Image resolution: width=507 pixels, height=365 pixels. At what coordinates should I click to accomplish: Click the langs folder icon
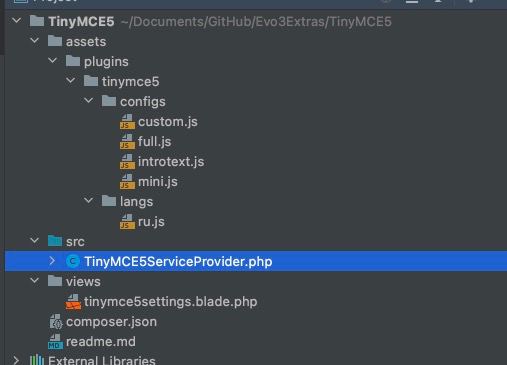click(109, 201)
